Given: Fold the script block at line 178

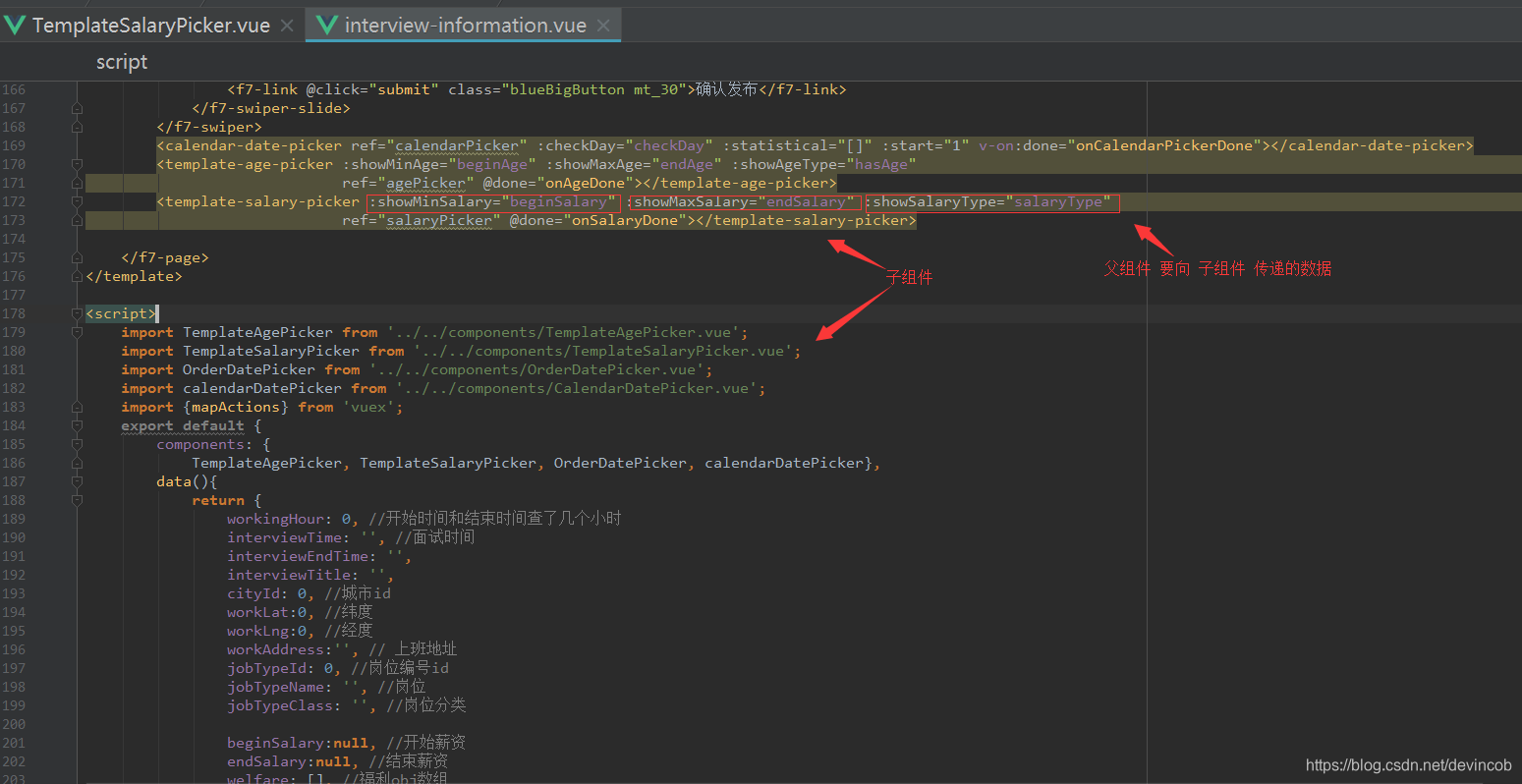Looking at the screenshot, I should pyautogui.click(x=77, y=313).
